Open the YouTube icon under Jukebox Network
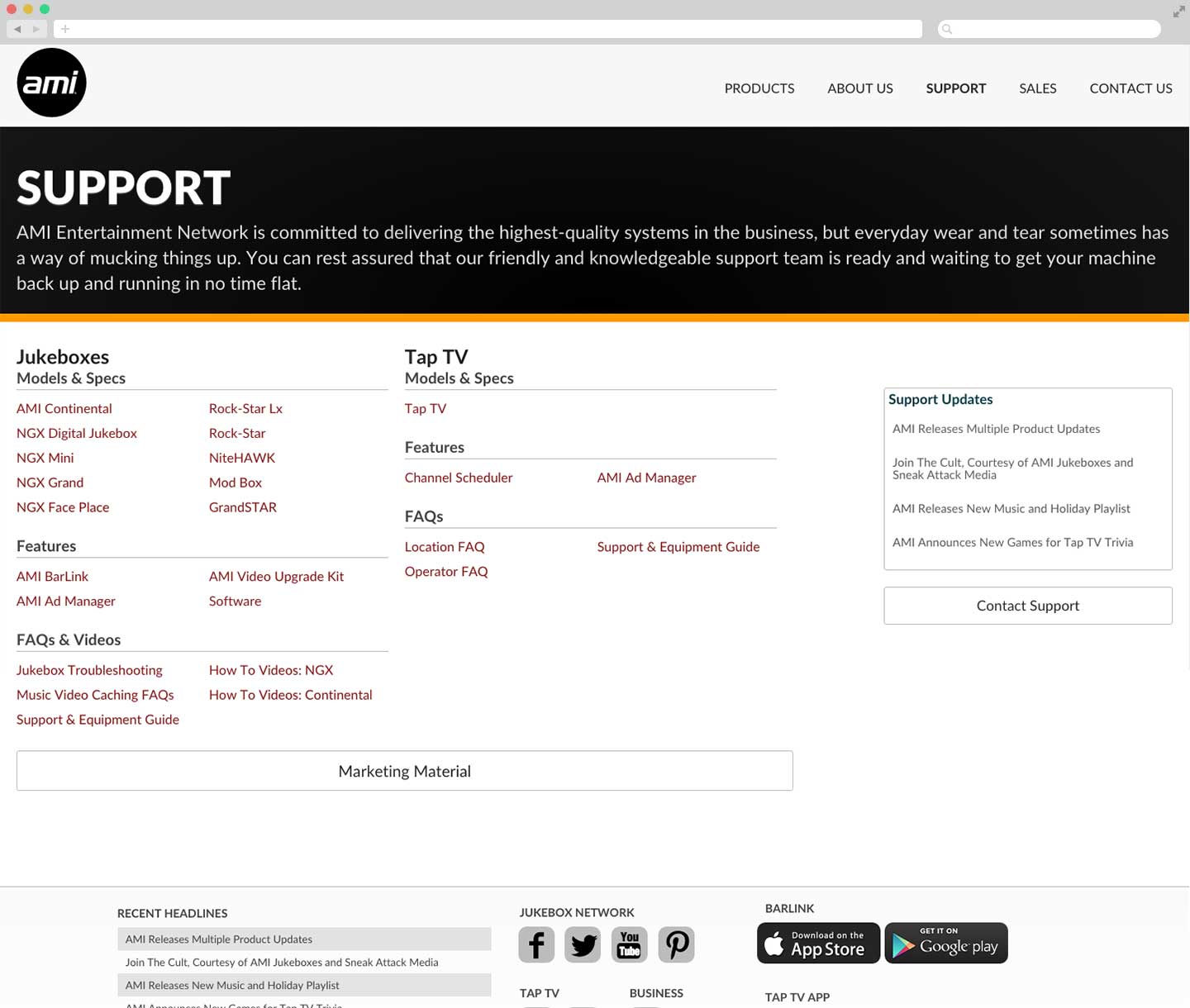This screenshot has width=1190, height=1008. click(629, 944)
